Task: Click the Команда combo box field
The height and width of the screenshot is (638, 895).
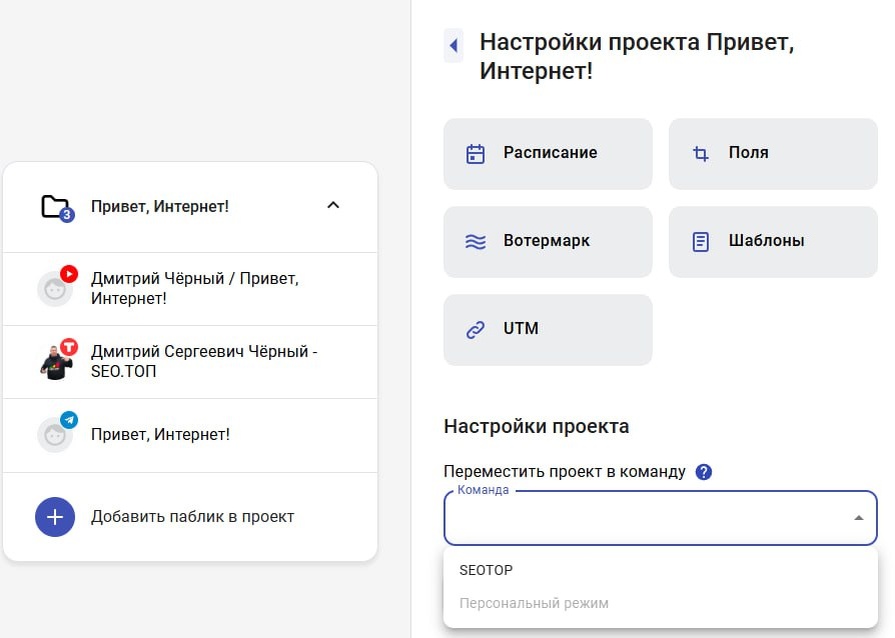Action: [x=640, y=518]
